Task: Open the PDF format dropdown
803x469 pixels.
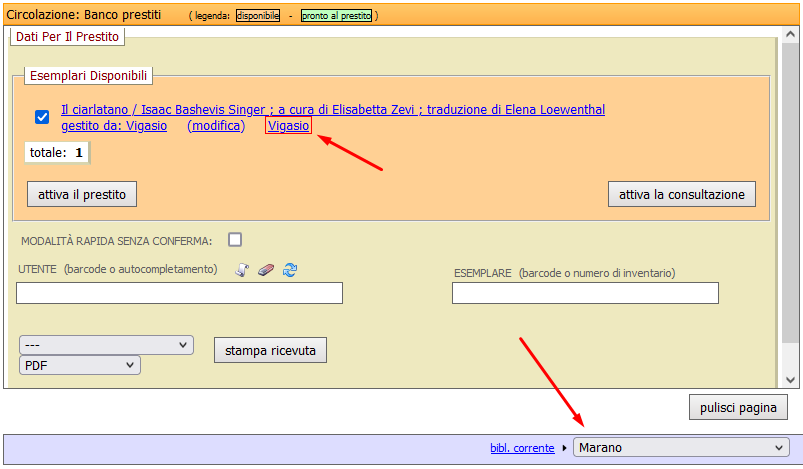Action: pos(80,366)
